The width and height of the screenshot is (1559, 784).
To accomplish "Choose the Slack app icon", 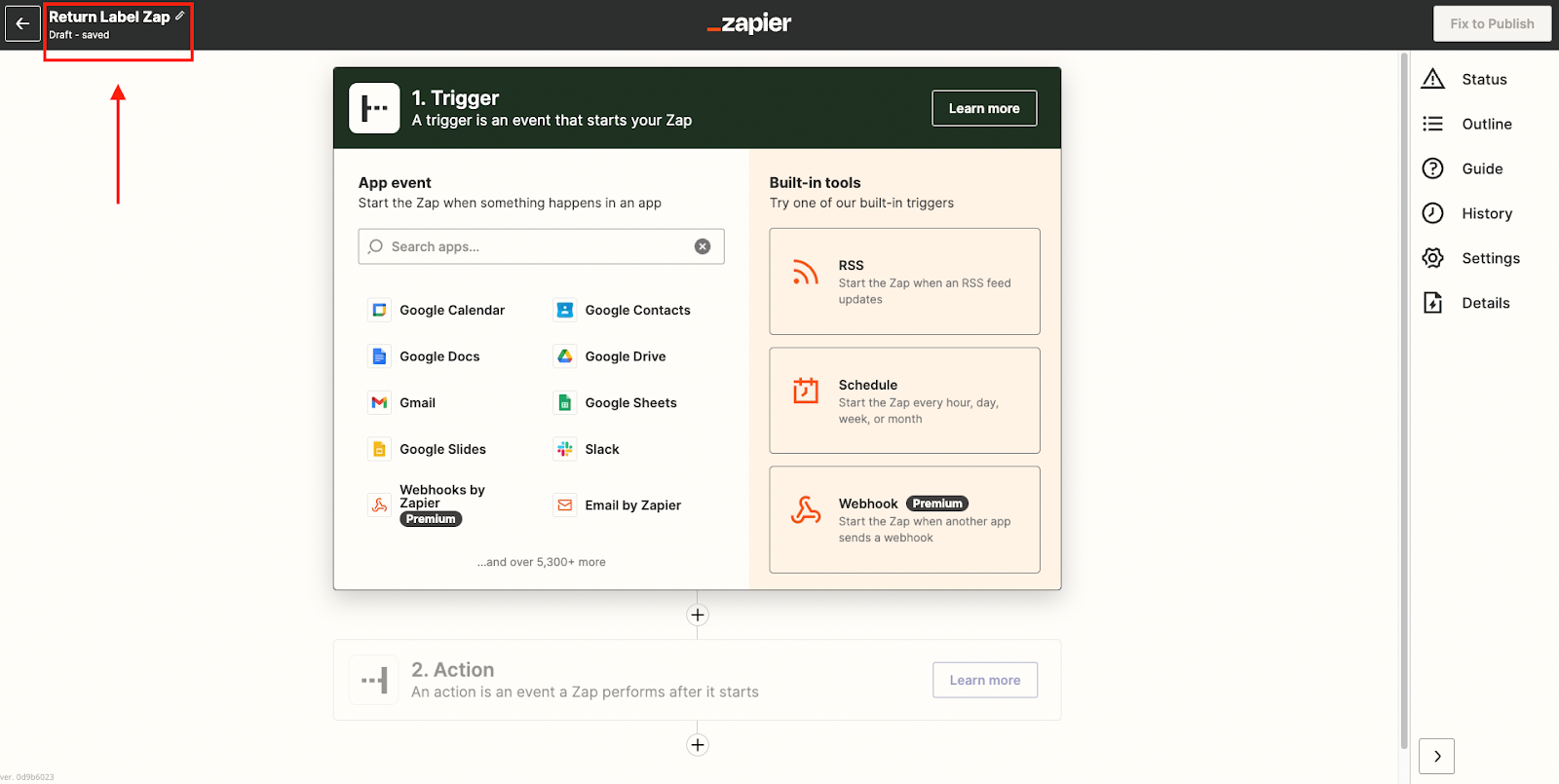I will point(564,449).
